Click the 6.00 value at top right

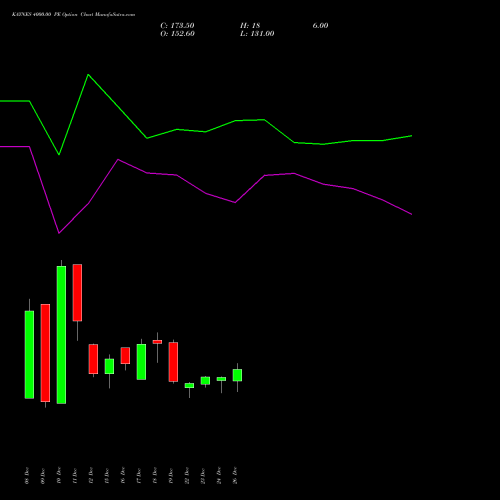tap(320, 26)
